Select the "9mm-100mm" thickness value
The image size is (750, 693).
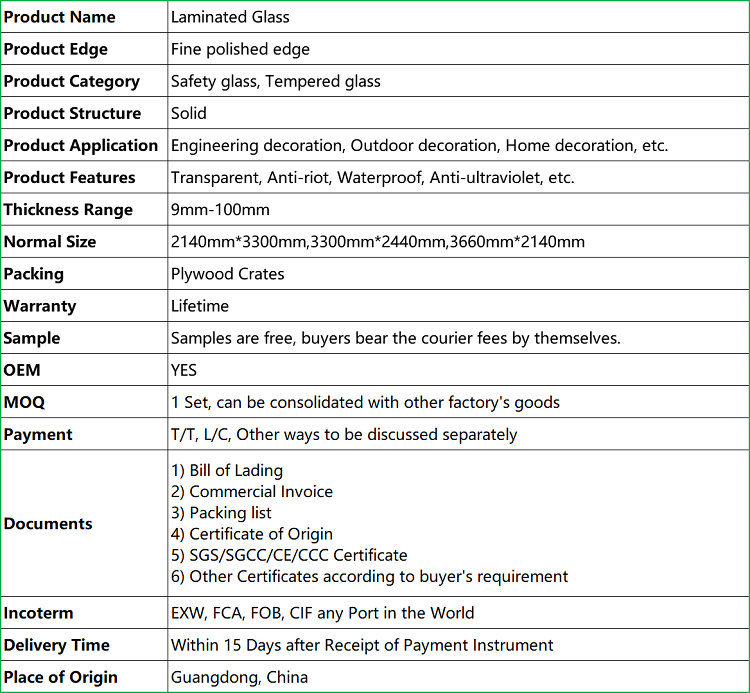(x=220, y=210)
